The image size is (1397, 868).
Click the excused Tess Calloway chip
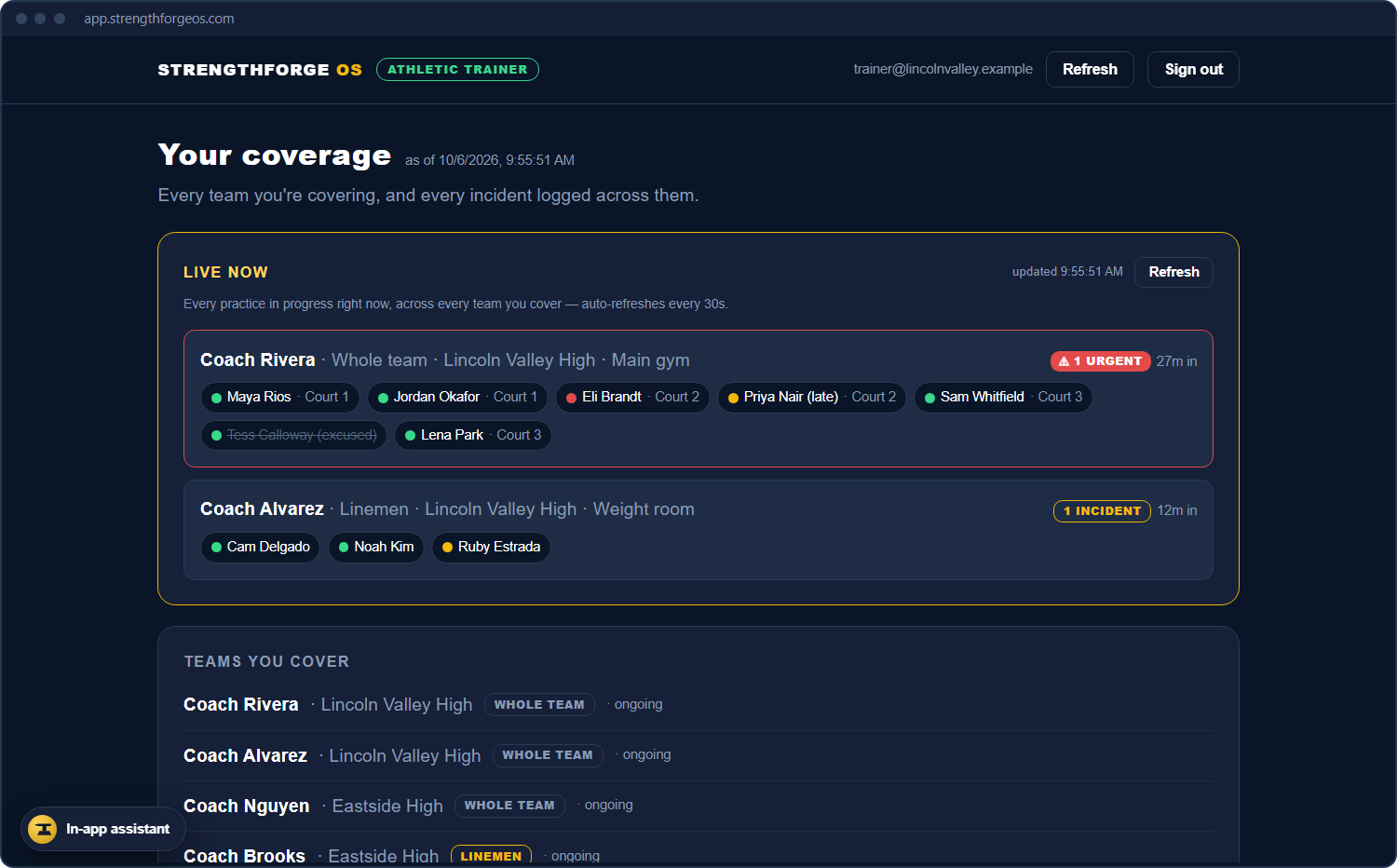coord(293,436)
